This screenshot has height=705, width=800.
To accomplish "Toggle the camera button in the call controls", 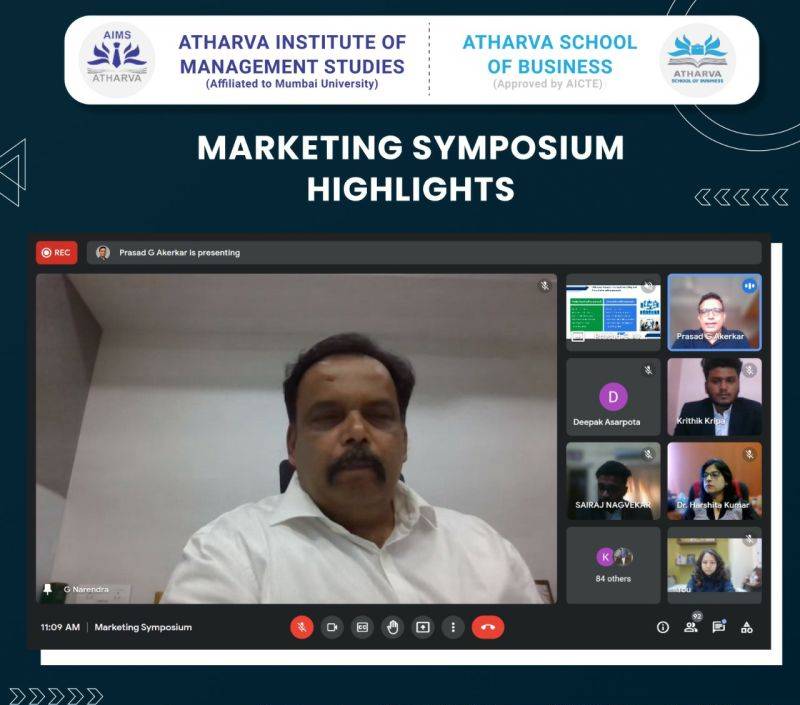I will click(x=332, y=627).
